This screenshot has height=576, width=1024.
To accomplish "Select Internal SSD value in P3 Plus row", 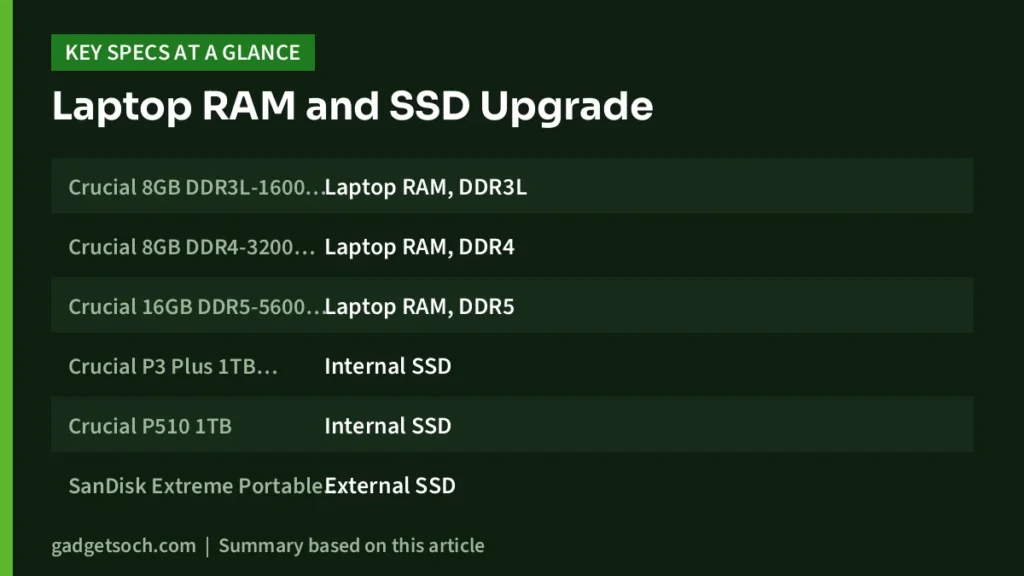I will pos(388,366).
